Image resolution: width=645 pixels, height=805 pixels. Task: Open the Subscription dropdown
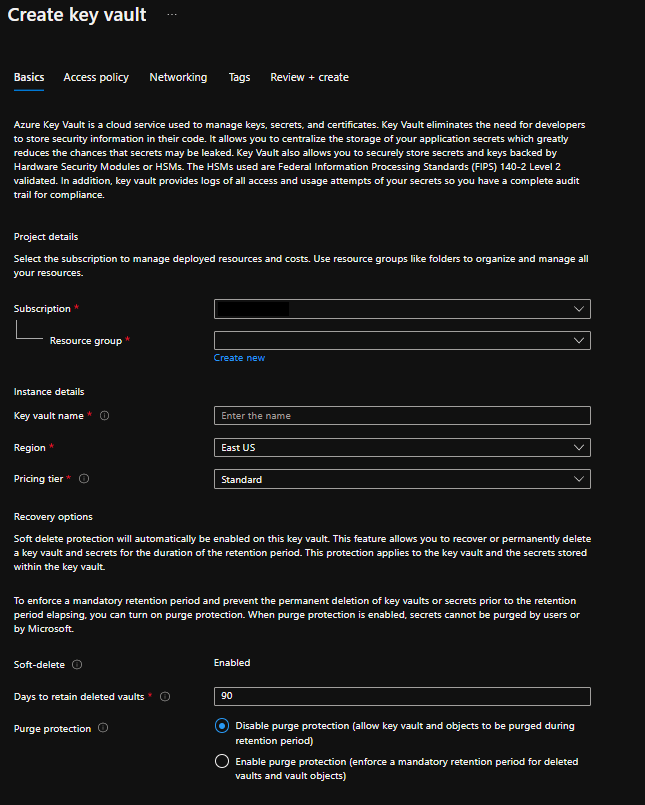pos(402,309)
